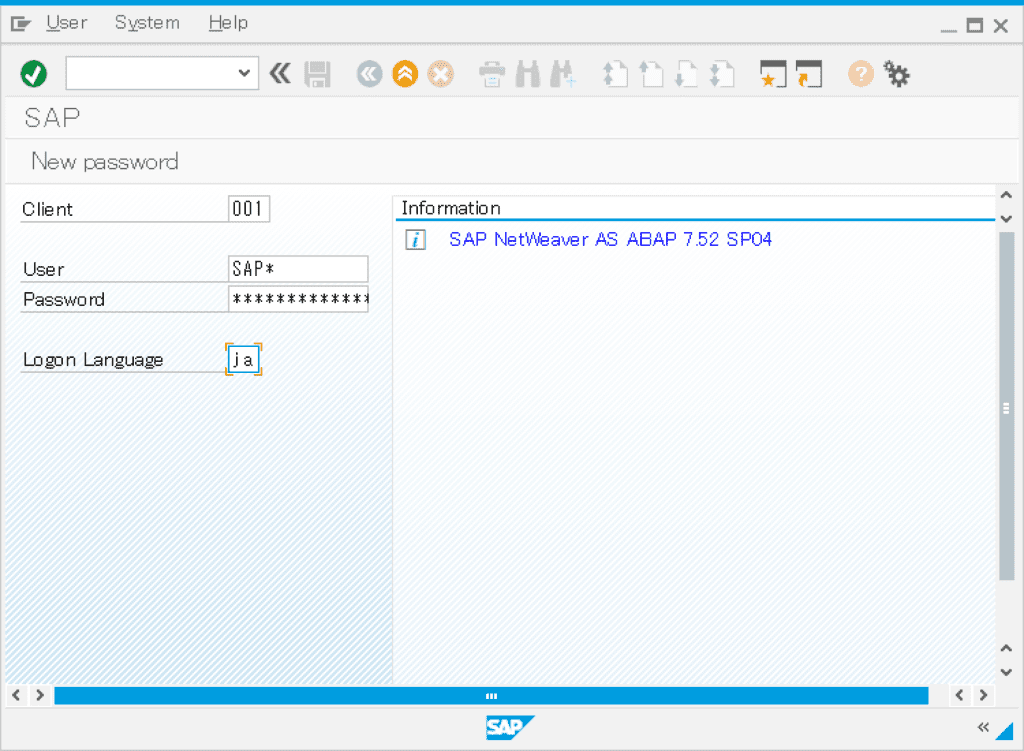Click the green Enter checkmark icon
This screenshot has width=1024, height=751.
pyautogui.click(x=33, y=74)
